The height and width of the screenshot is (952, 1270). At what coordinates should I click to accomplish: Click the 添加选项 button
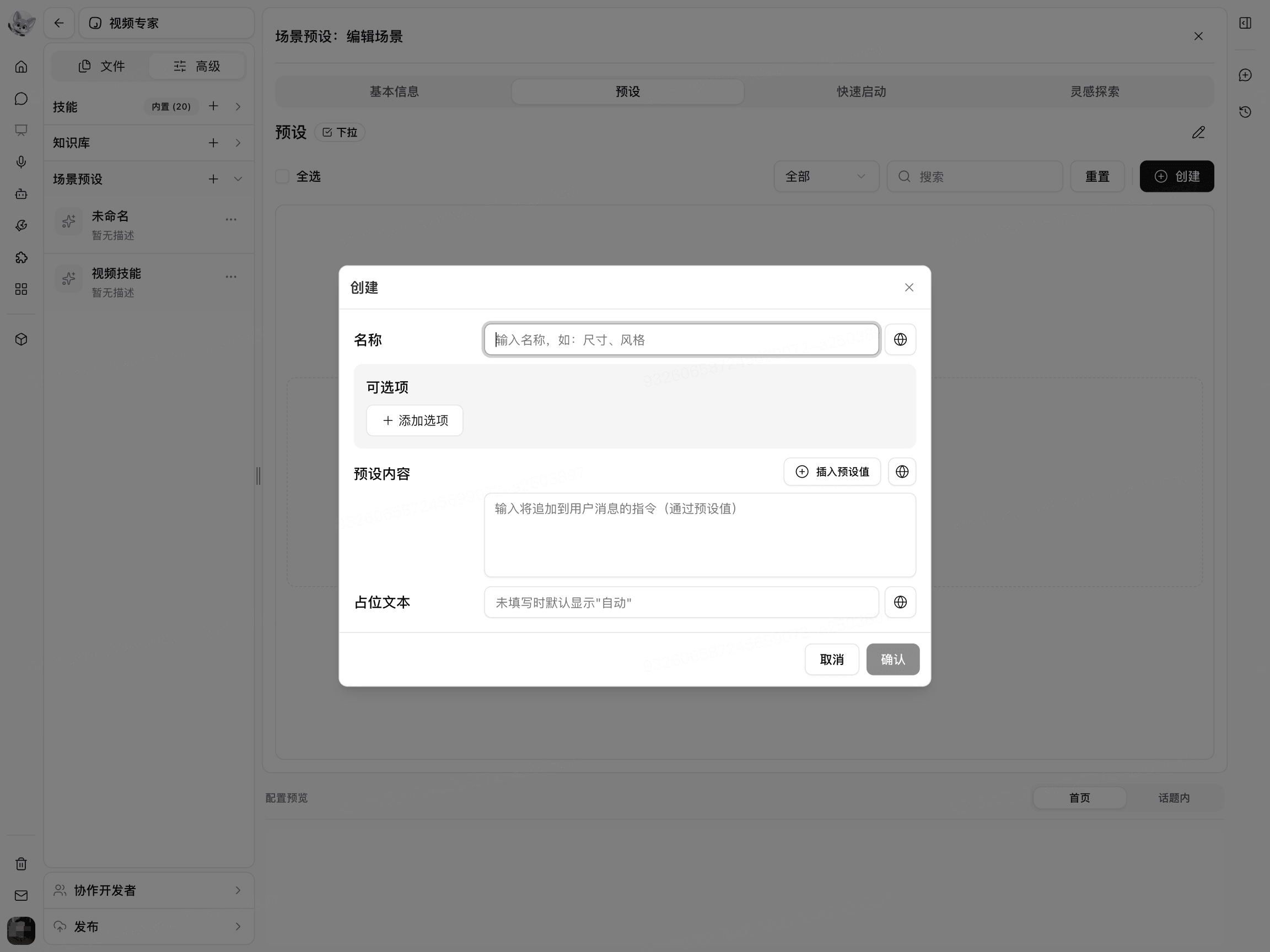coord(415,420)
